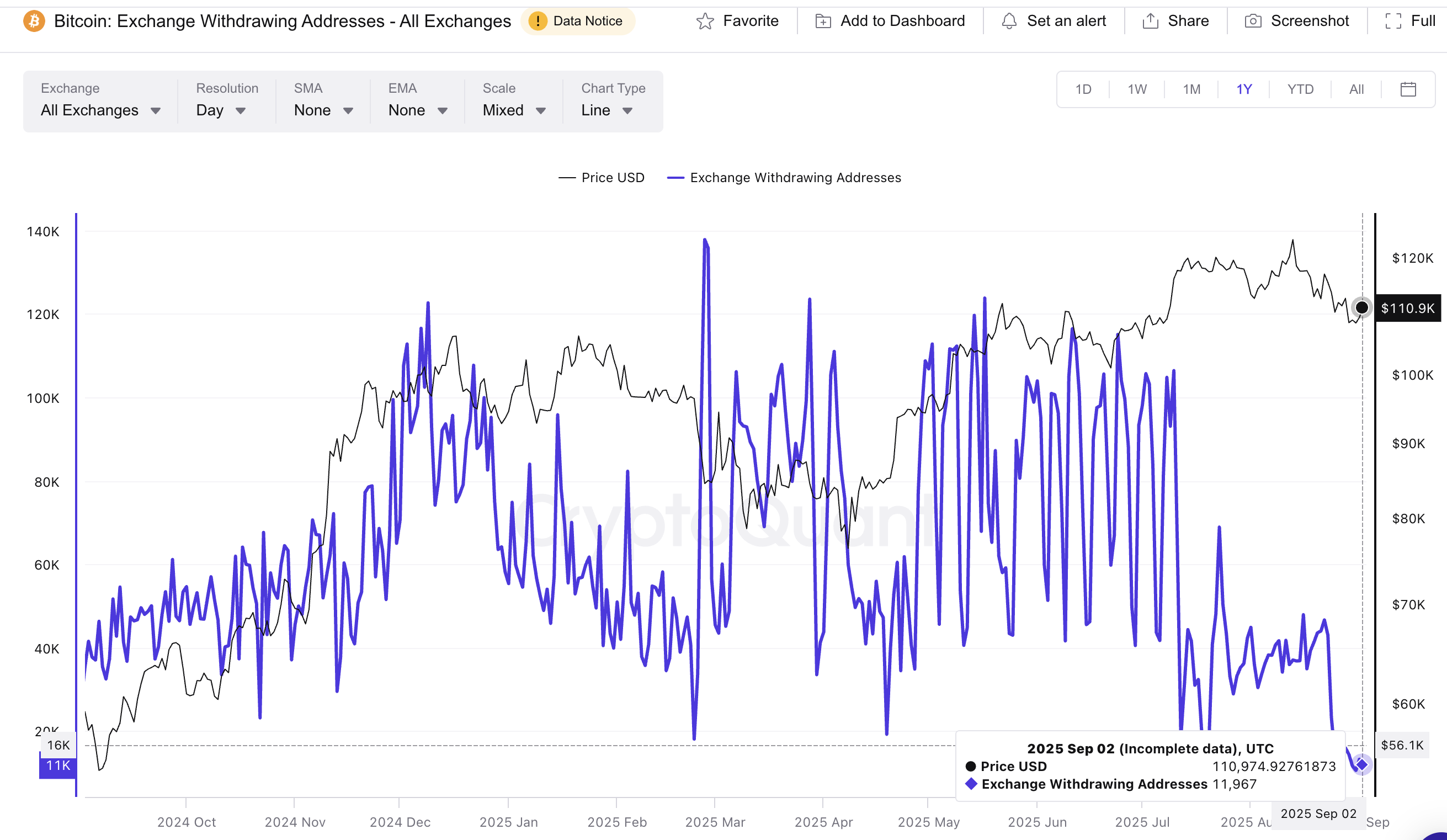Viewport: 1447px width, 840px height.
Task: Click the Data Notice warning badge
Action: pyautogui.click(x=578, y=21)
